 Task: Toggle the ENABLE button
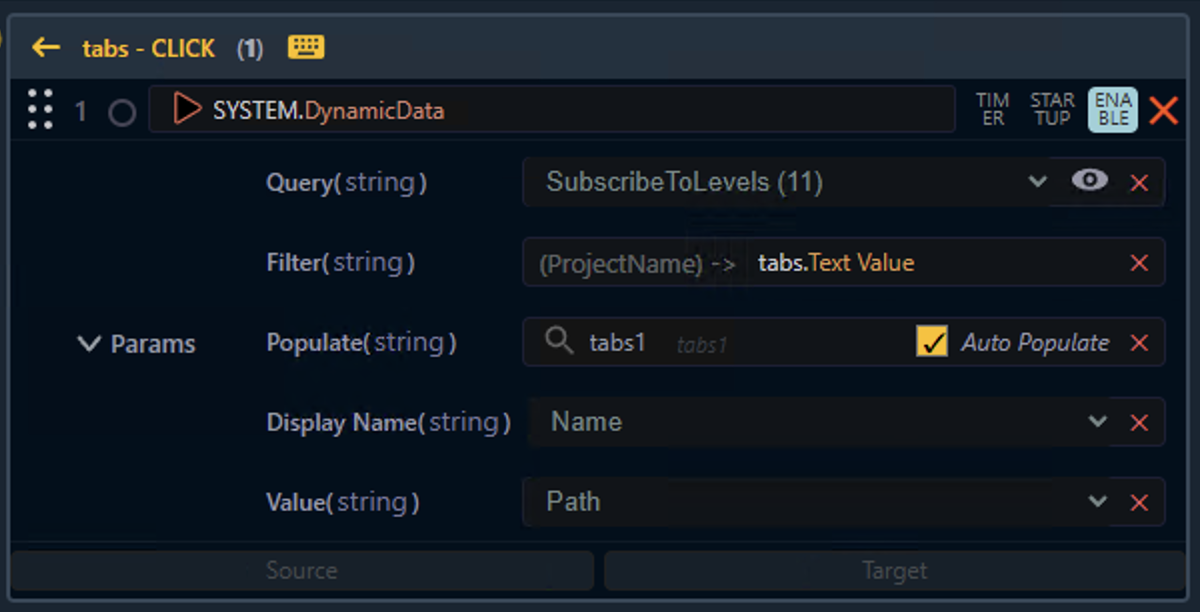pyautogui.click(x=1112, y=109)
